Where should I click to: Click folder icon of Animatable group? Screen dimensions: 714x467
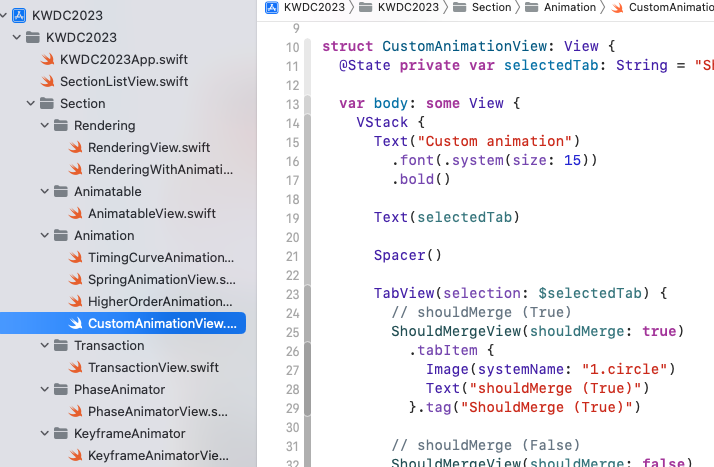61,191
